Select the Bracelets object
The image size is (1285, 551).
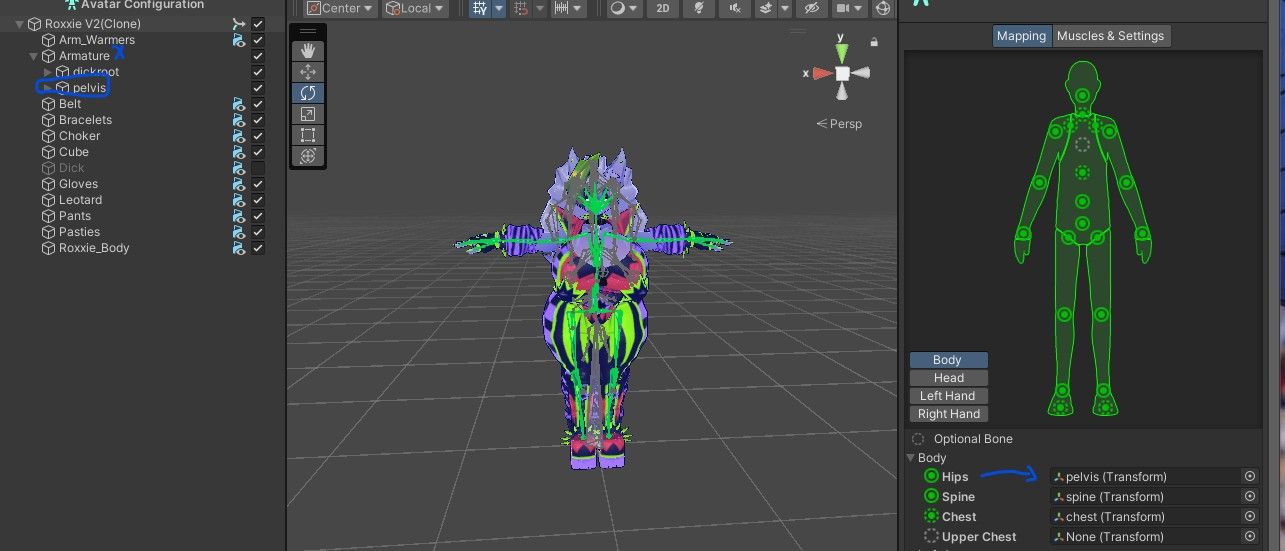[x=85, y=120]
